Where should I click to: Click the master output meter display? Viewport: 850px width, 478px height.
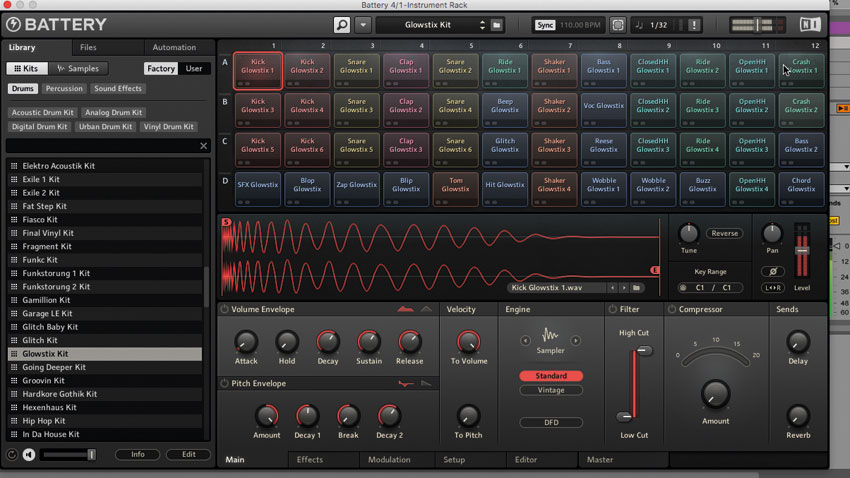[757, 25]
